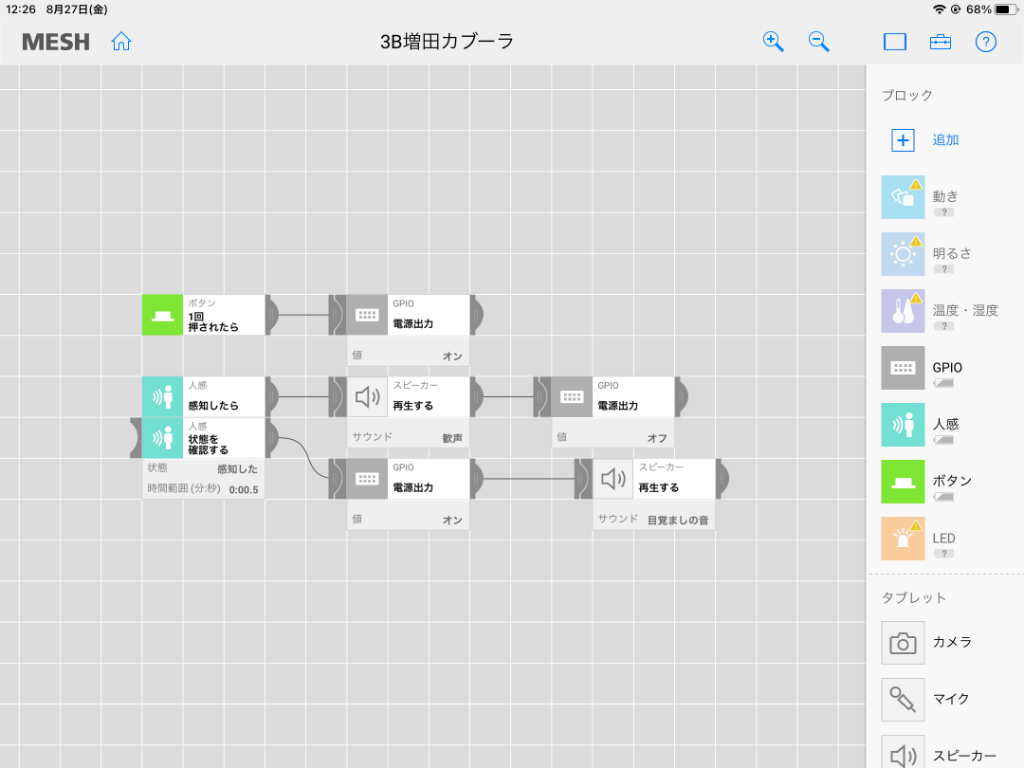Tap the GPIO block wired from 状態を確認する
The height and width of the screenshot is (768, 1024).
point(408,479)
